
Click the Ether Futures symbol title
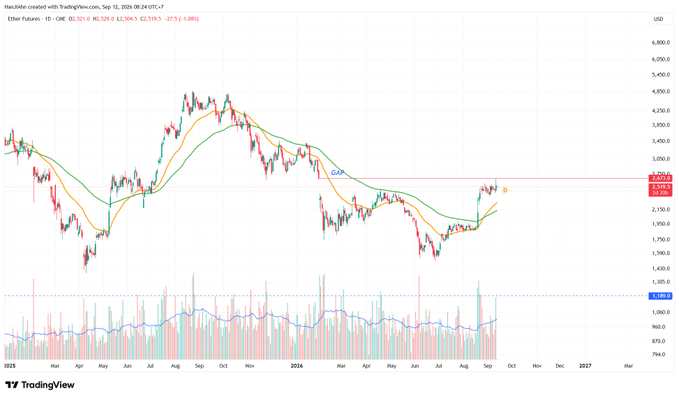pos(24,19)
